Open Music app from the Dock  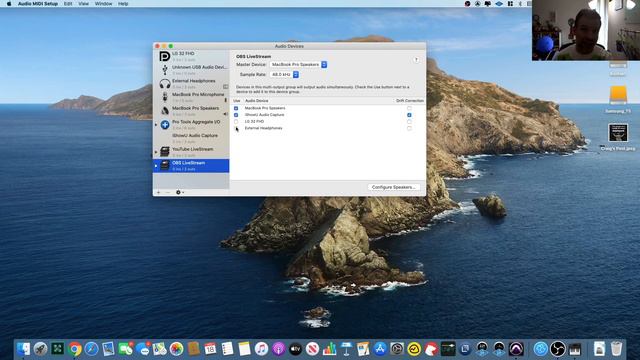pyautogui.click(x=261, y=349)
